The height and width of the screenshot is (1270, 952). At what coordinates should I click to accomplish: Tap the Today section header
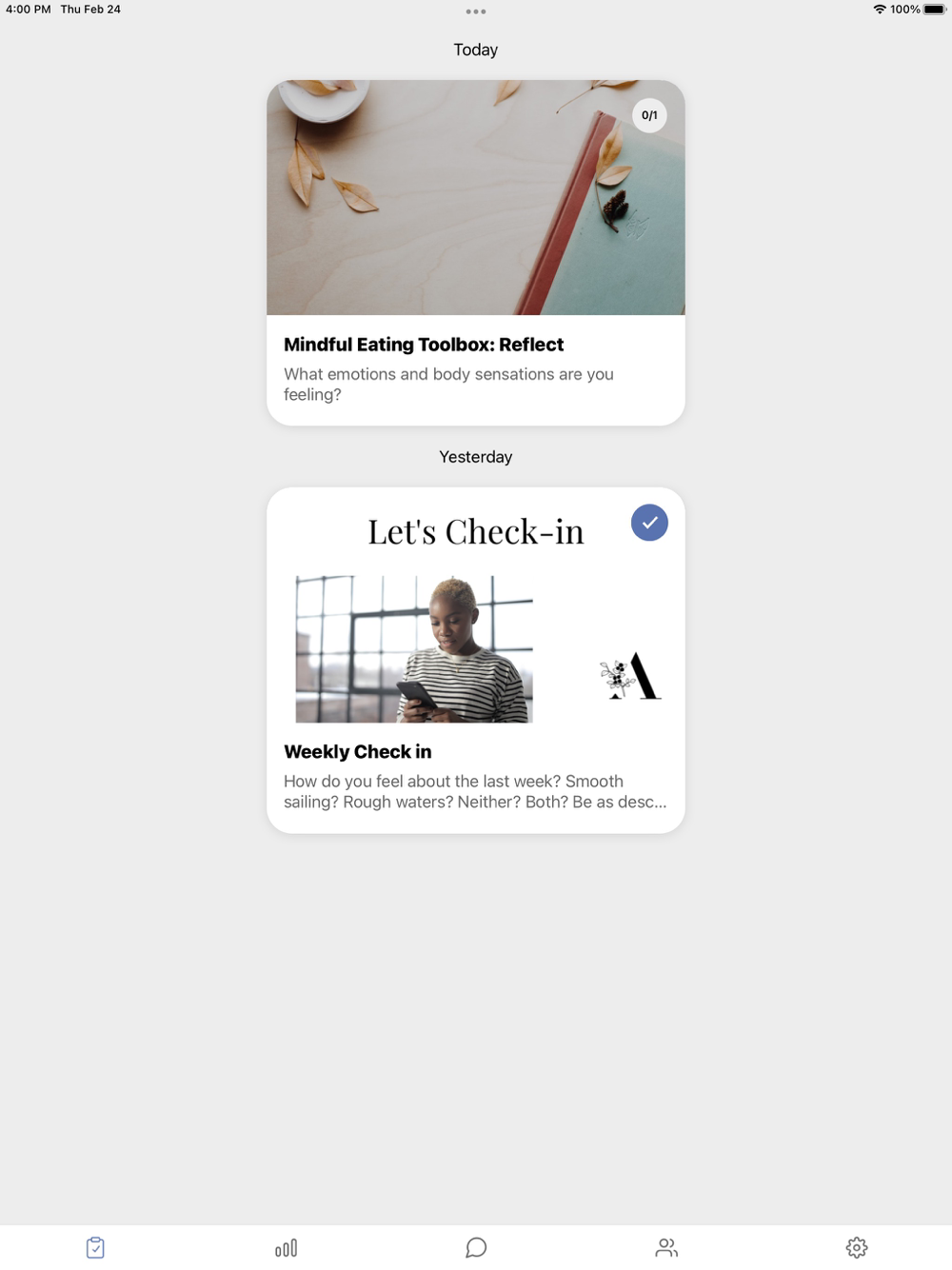pos(476,50)
